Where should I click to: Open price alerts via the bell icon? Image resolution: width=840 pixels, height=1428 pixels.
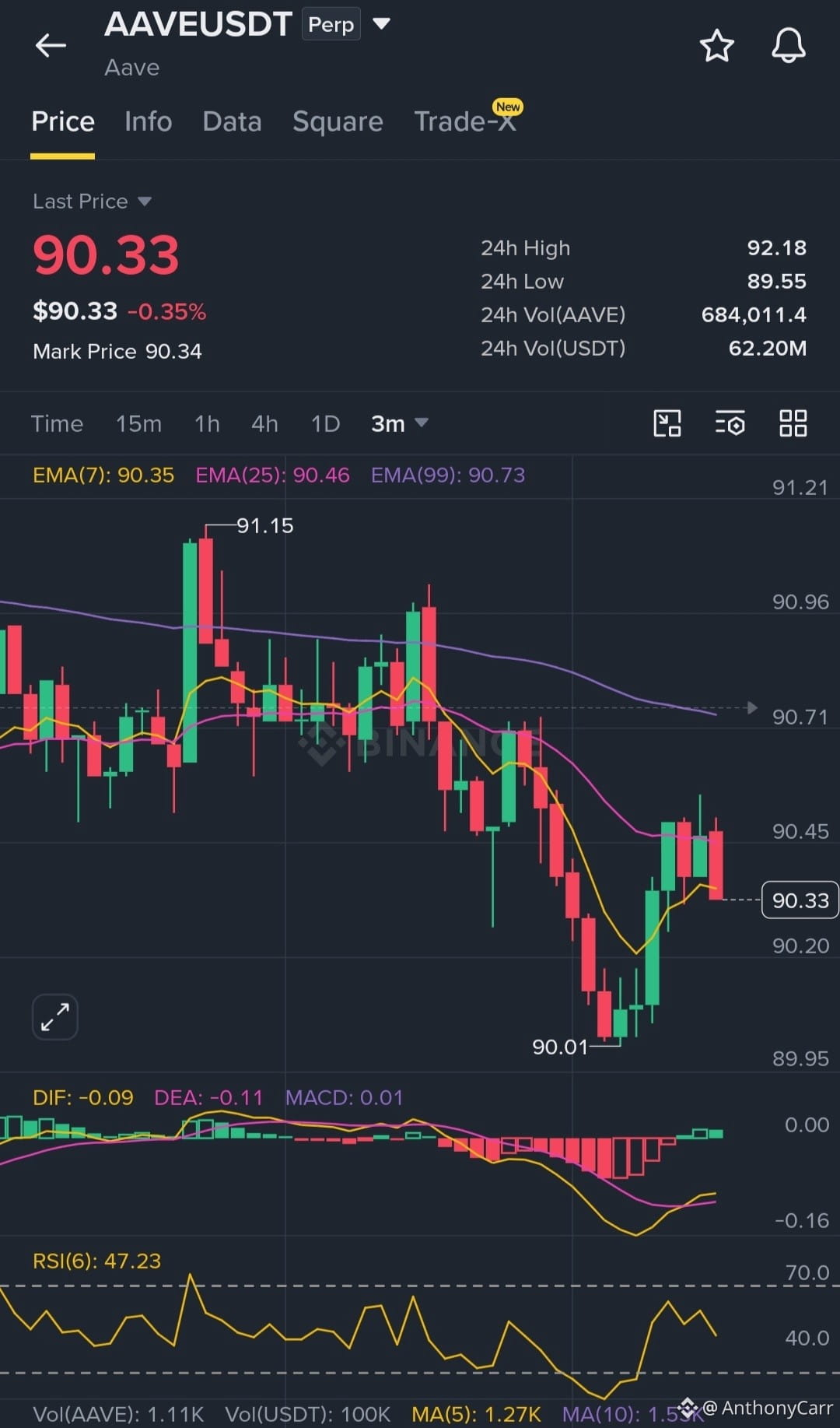click(x=788, y=45)
